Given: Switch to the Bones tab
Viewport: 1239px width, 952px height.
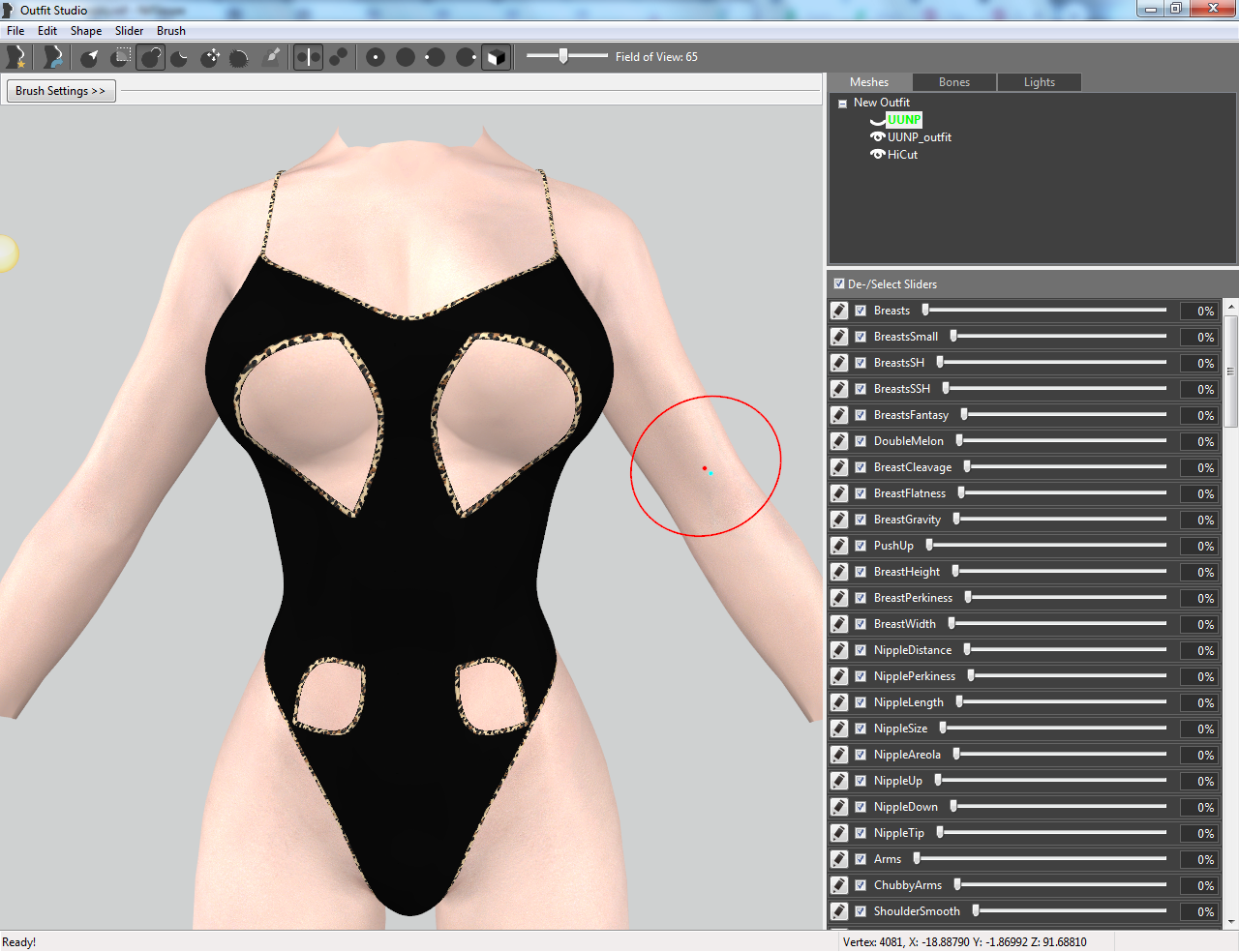Looking at the screenshot, I should point(954,82).
